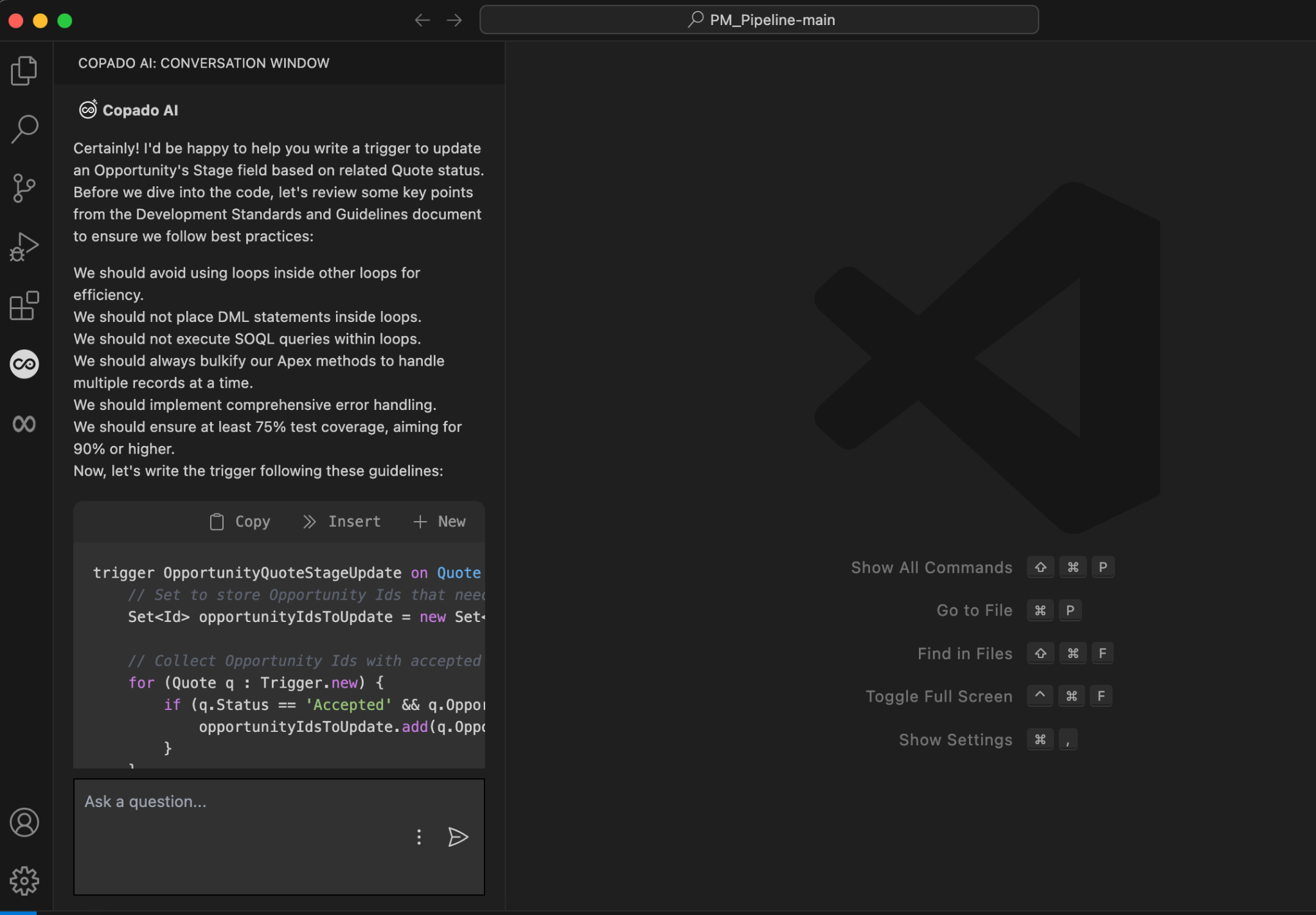This screenshot has width=1316, height=915.
Task: Click the 'We should not place DML statements' line
Action: pos(247,317)
